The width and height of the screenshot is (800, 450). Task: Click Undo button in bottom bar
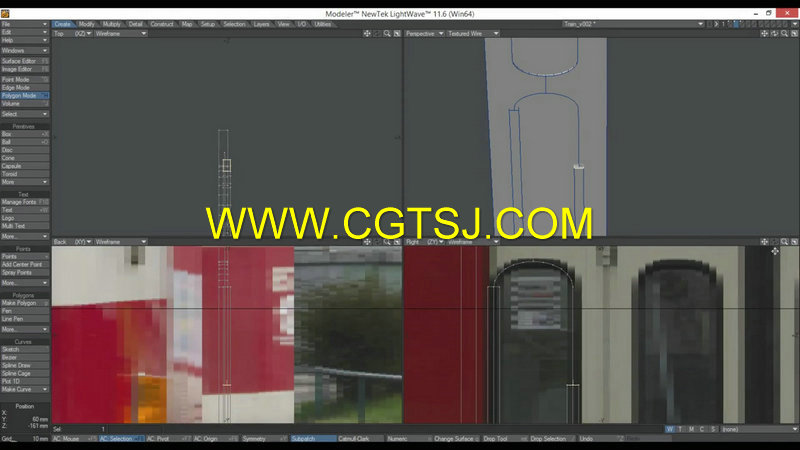tap(601, 439)
